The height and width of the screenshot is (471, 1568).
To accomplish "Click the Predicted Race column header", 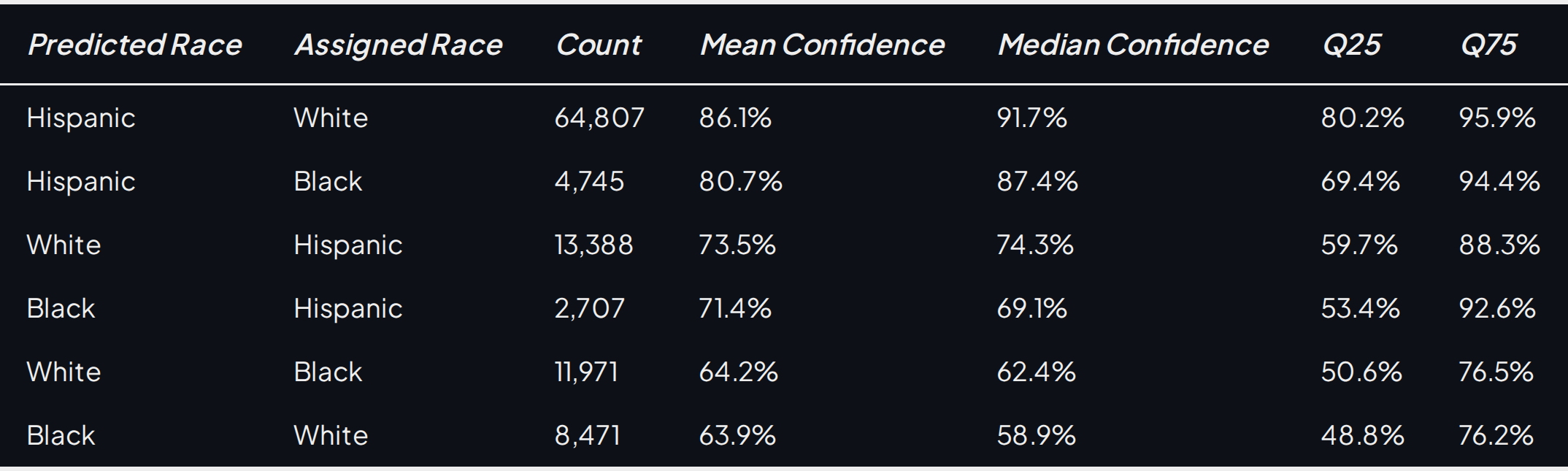I will click(135, 45).
